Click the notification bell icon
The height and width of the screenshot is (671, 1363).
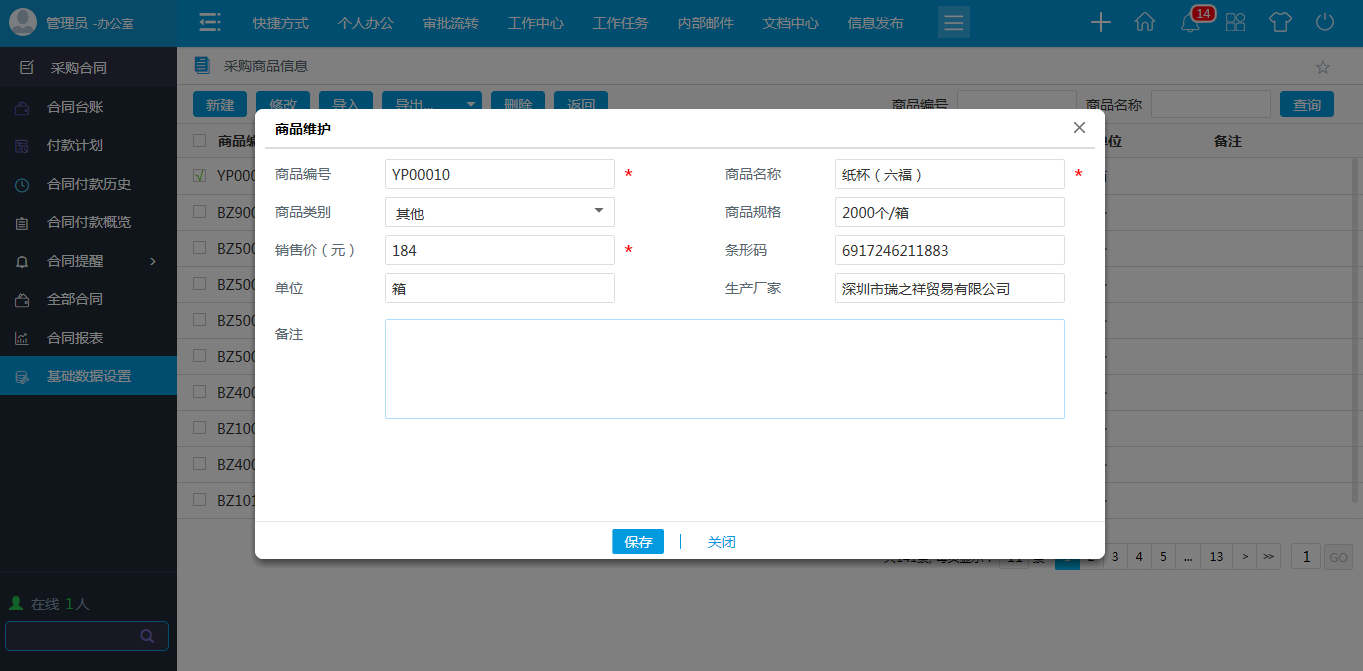pyautogui.click(x=1190, y=23)
